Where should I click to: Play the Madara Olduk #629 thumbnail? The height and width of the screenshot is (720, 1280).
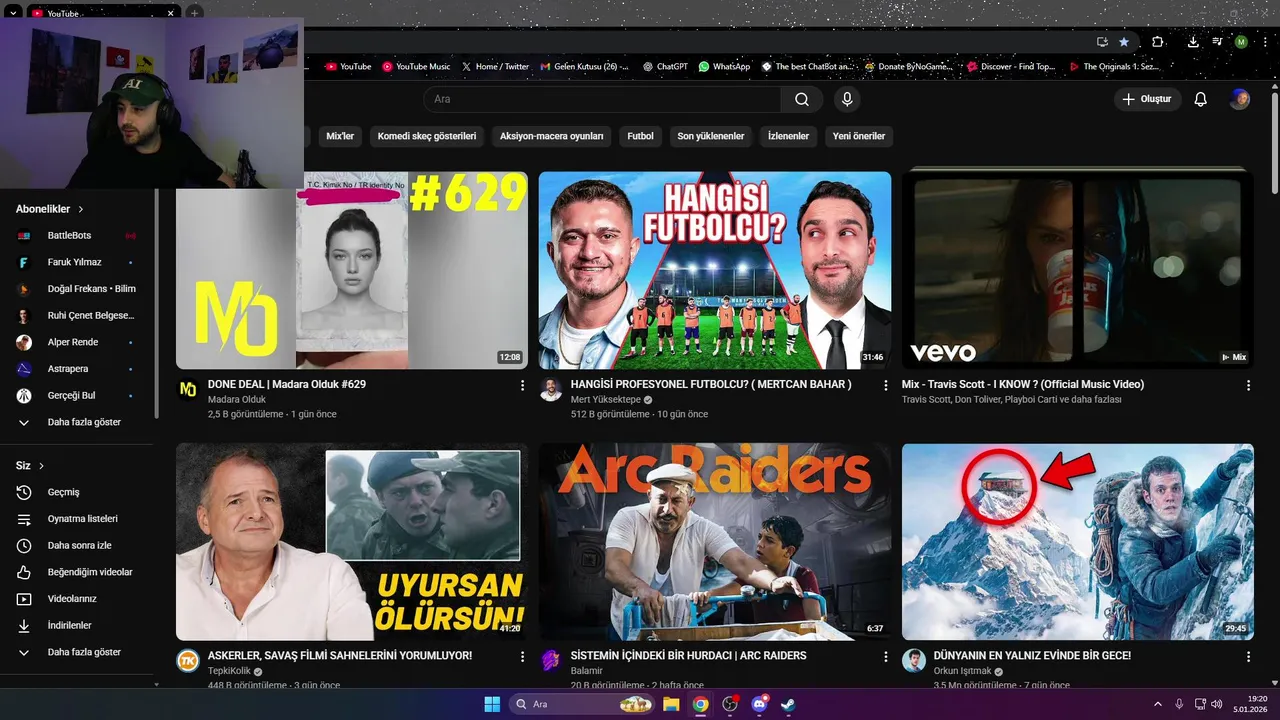(x=352, y=270)
